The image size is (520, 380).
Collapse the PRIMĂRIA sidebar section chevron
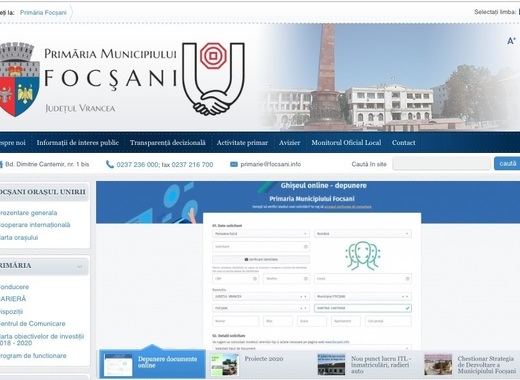pyautogui.click(x=80, y=266)
